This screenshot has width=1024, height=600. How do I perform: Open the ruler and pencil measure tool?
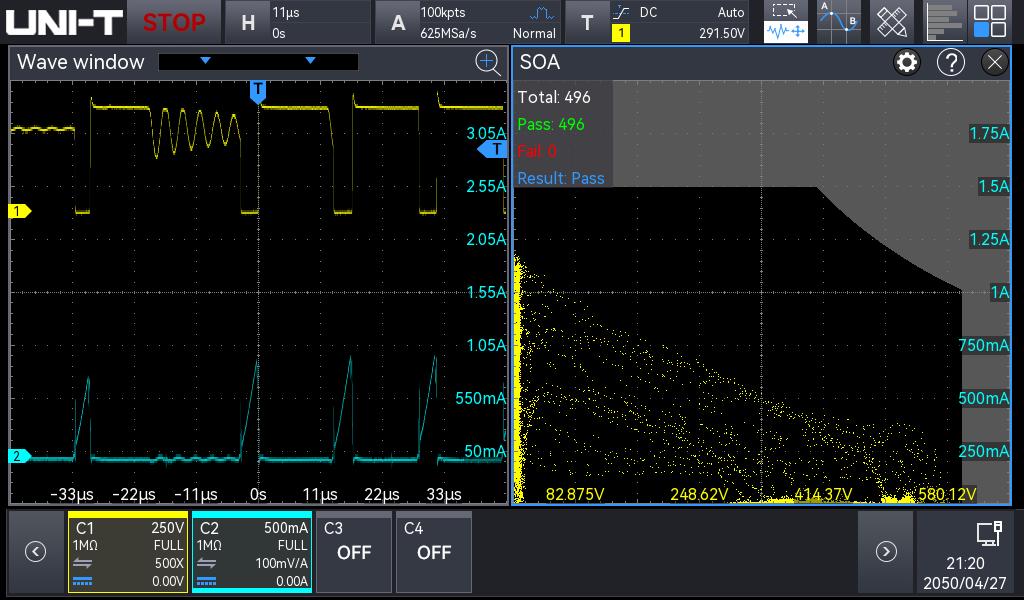coord(891,22)
